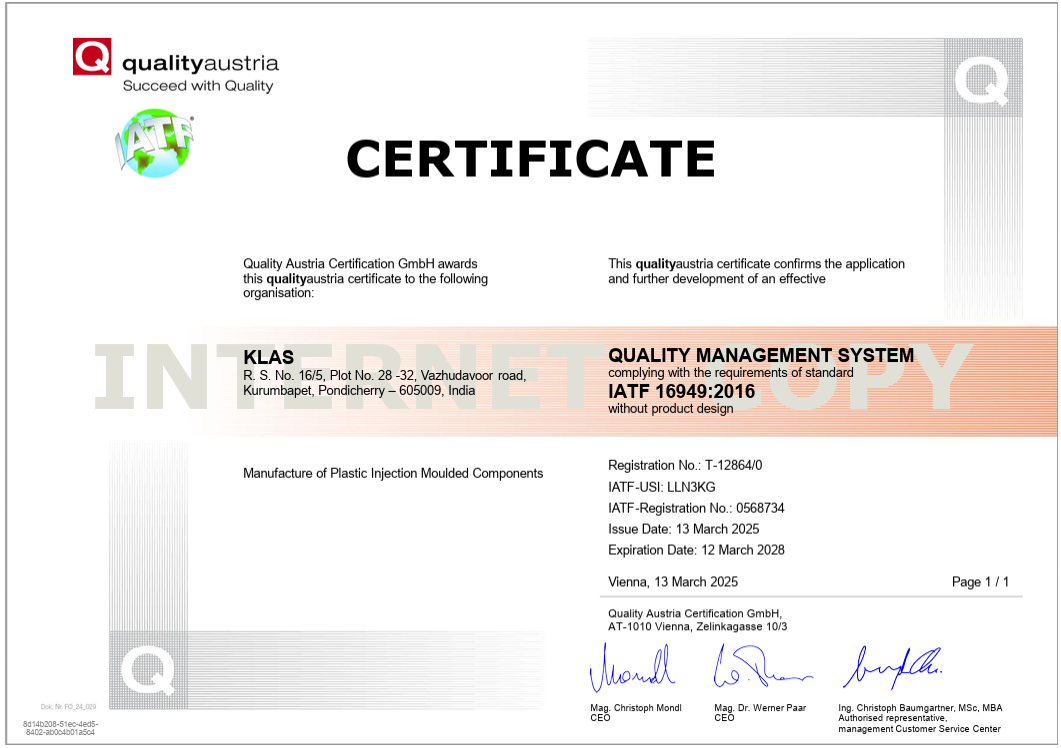This screenshot has width=1061, height=748.
Task: Select the KLAS organisation name
Action: [x=263, y=357]
